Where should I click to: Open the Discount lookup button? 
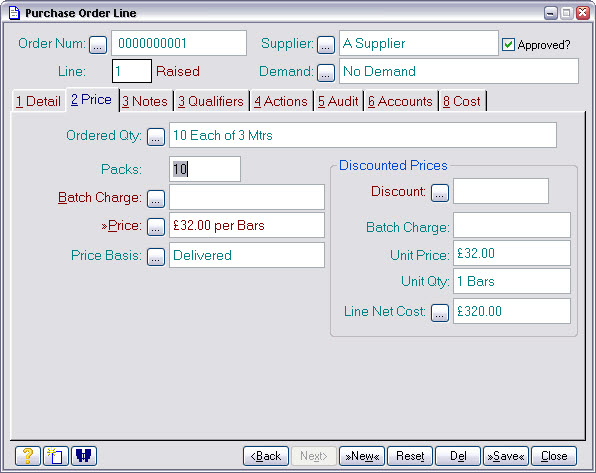(x=440, y=193)
